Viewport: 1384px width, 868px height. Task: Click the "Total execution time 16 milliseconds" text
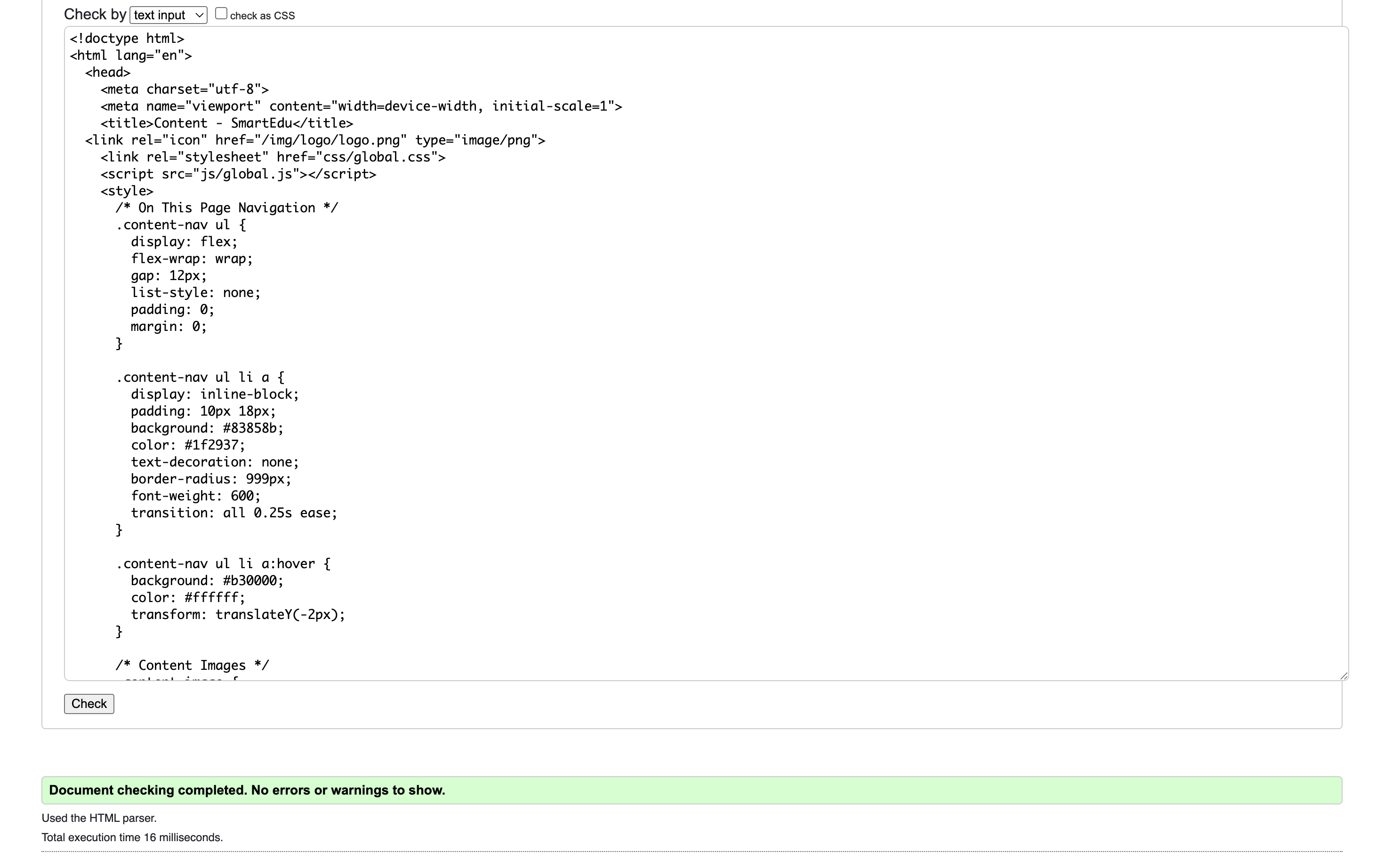point(132,837)
